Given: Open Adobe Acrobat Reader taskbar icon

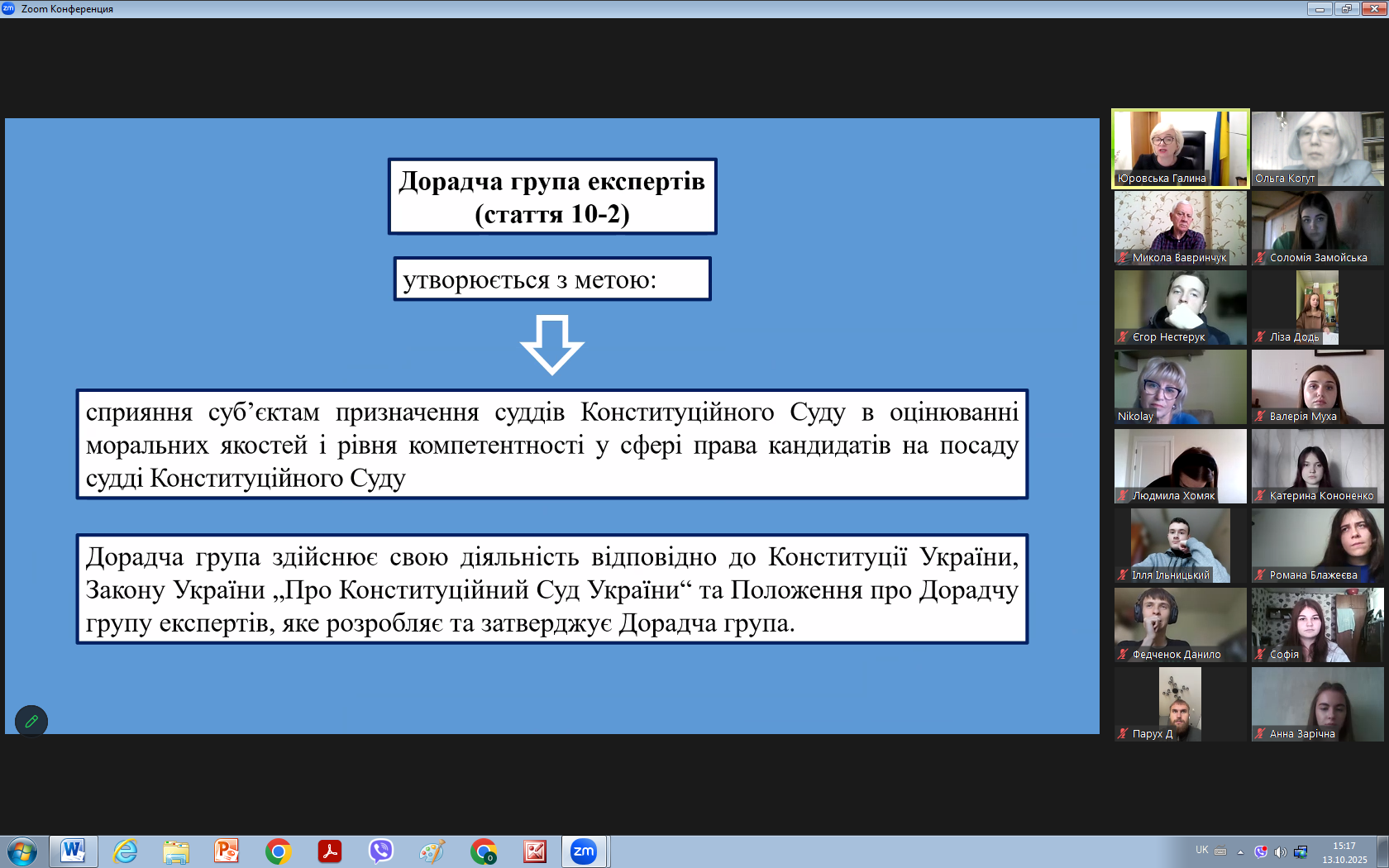Looking at the screenshot, I should 329,851.
